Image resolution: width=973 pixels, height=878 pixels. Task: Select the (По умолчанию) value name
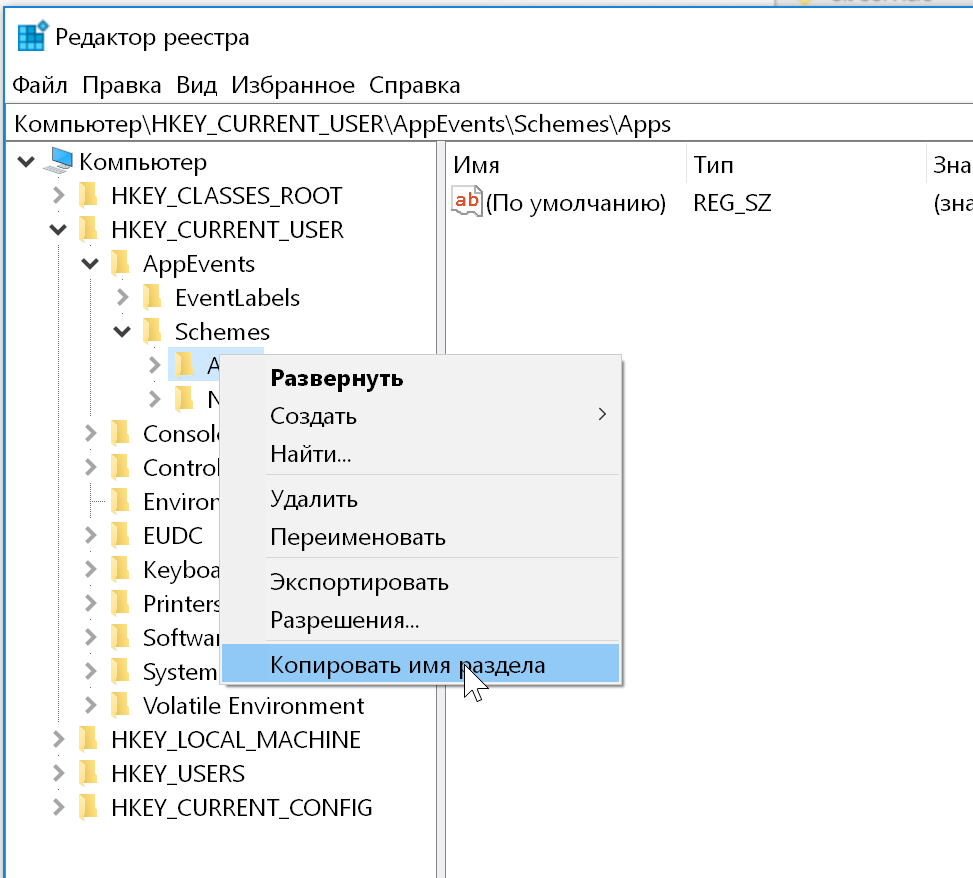pos(575,203)
